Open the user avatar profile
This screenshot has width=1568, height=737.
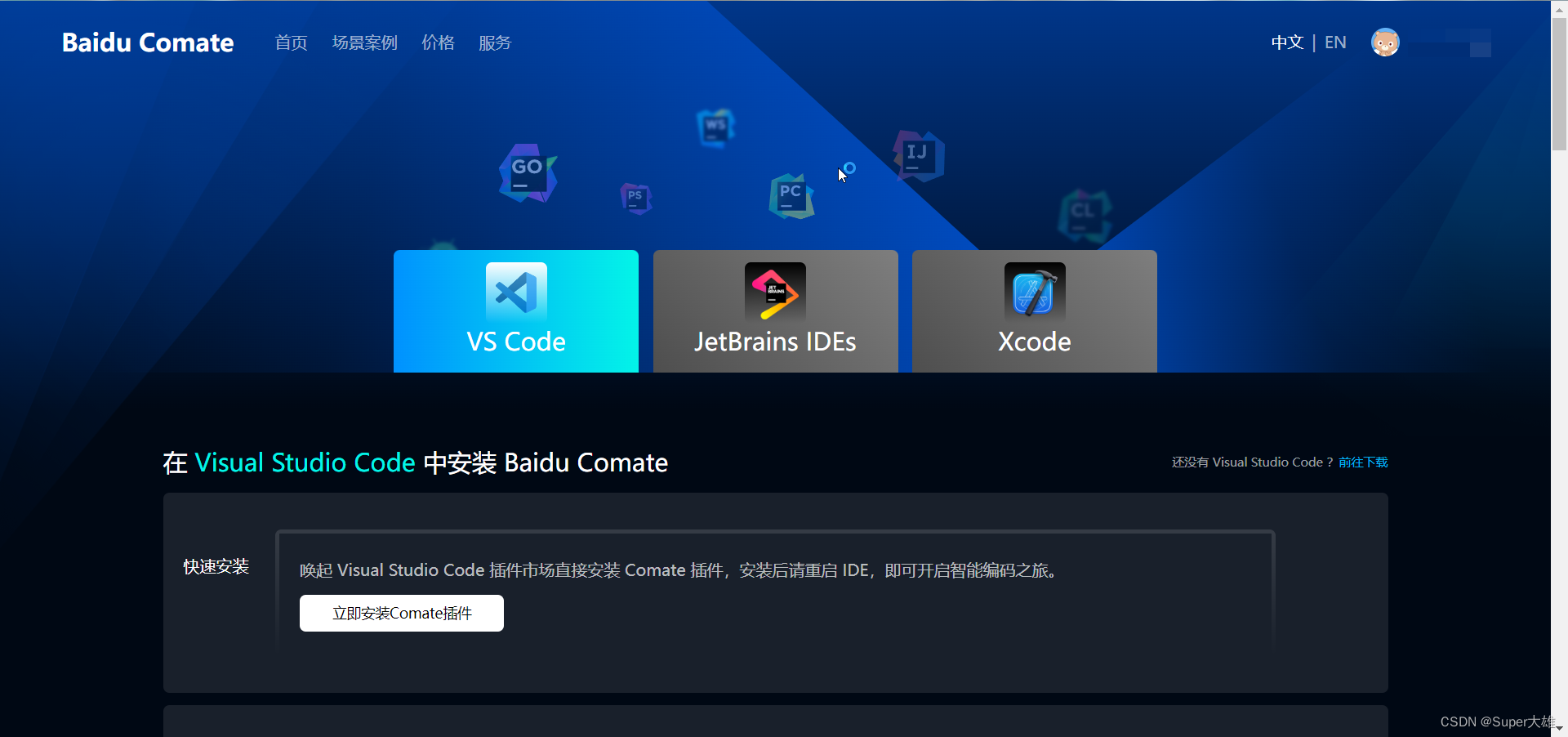pos(1385,42)
